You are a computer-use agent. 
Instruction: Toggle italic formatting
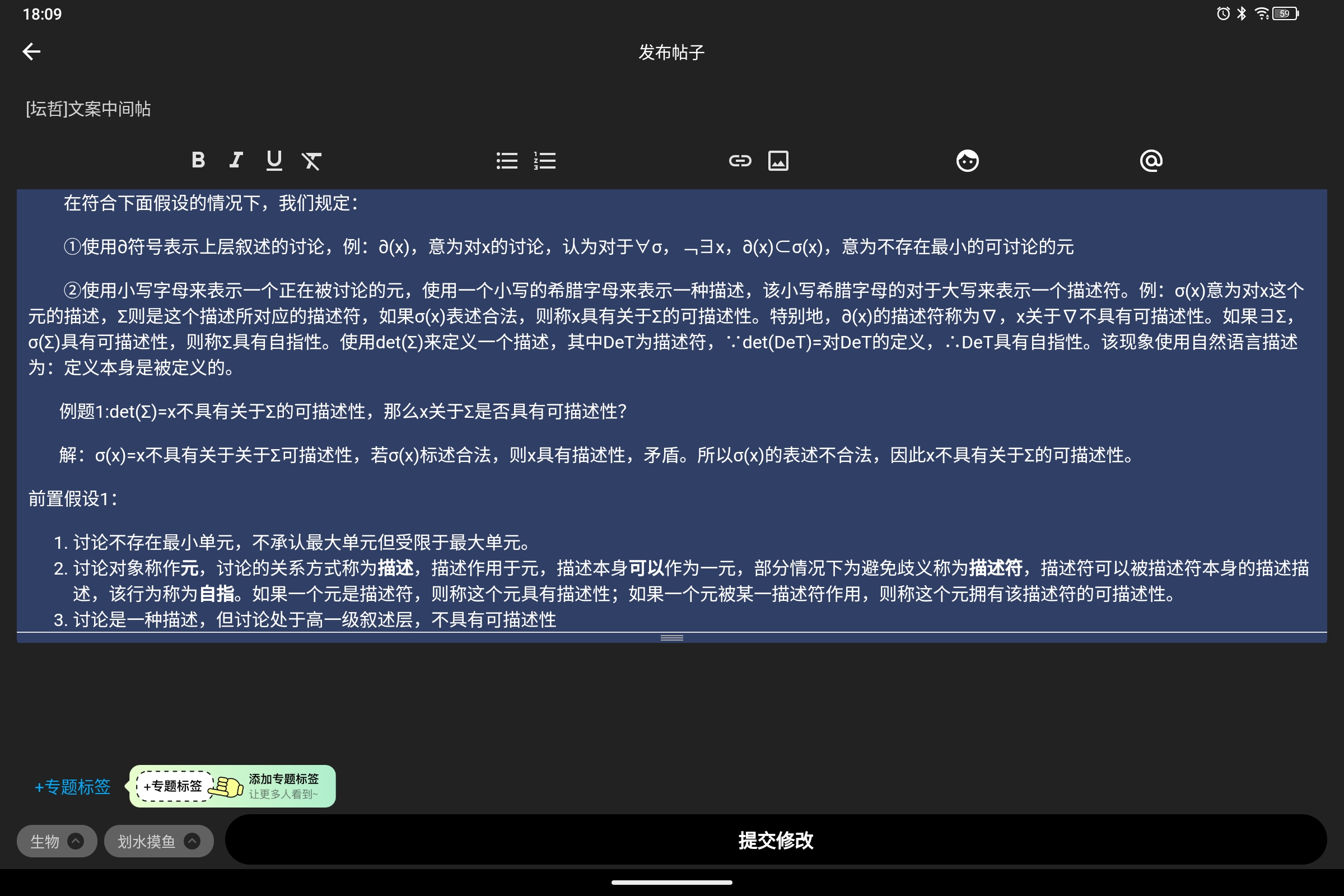[236, 161]
